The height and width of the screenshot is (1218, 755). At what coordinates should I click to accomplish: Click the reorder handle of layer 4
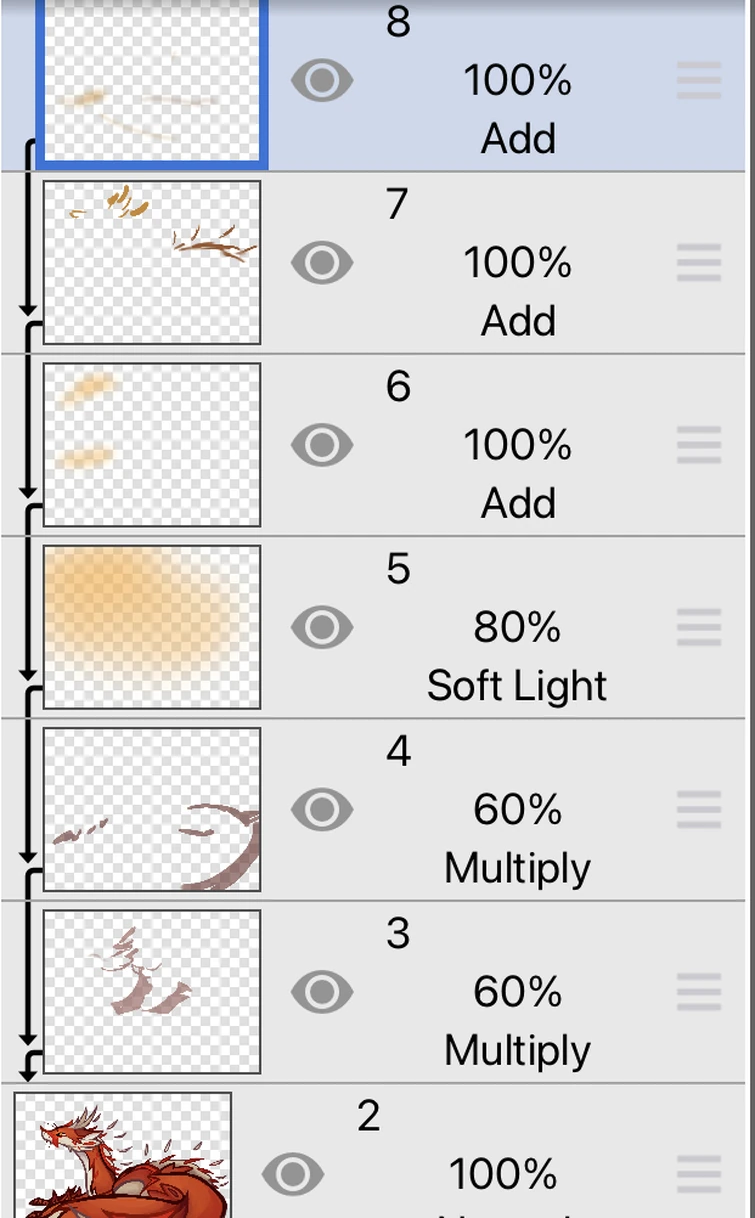point(699,809)
